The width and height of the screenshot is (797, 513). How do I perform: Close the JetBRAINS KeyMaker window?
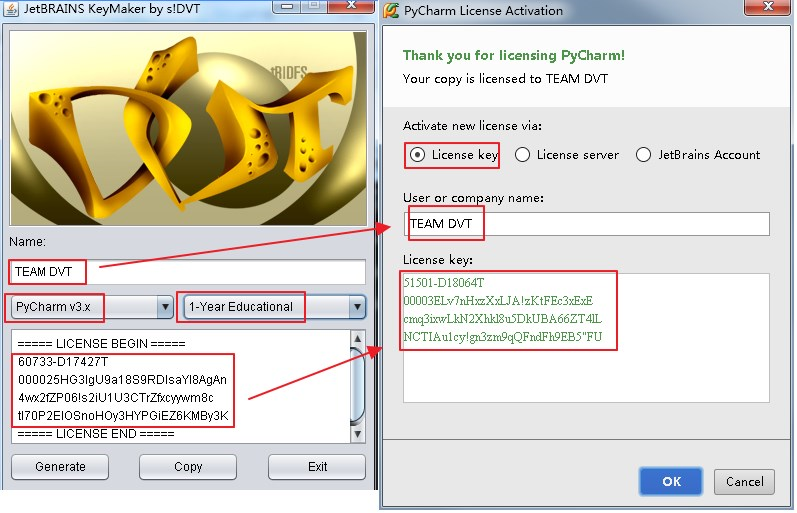tap(351, 6)
